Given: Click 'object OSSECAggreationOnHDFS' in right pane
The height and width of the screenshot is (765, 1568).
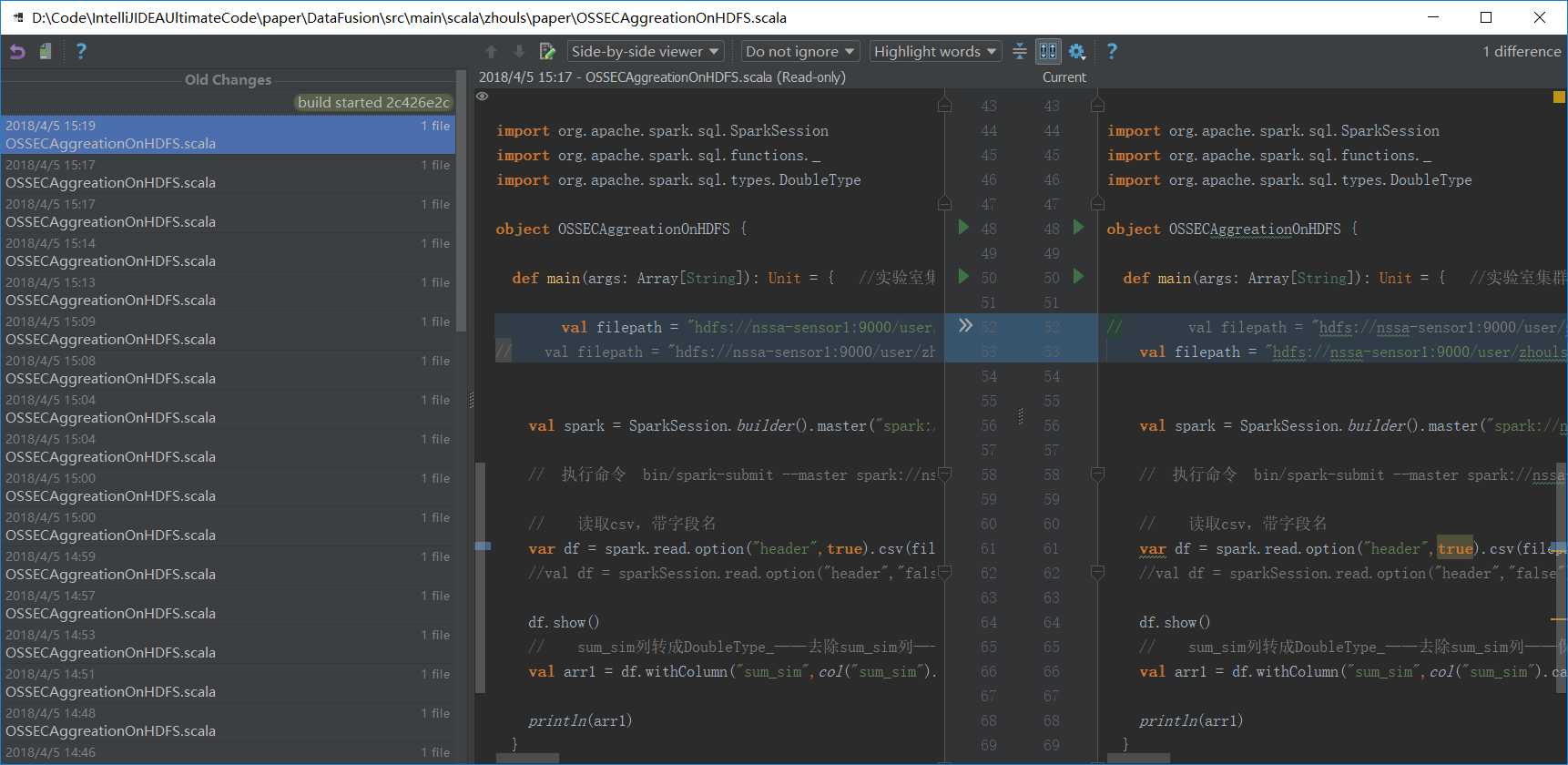Looking at the screenshot, I should (x=1224, y=229).
